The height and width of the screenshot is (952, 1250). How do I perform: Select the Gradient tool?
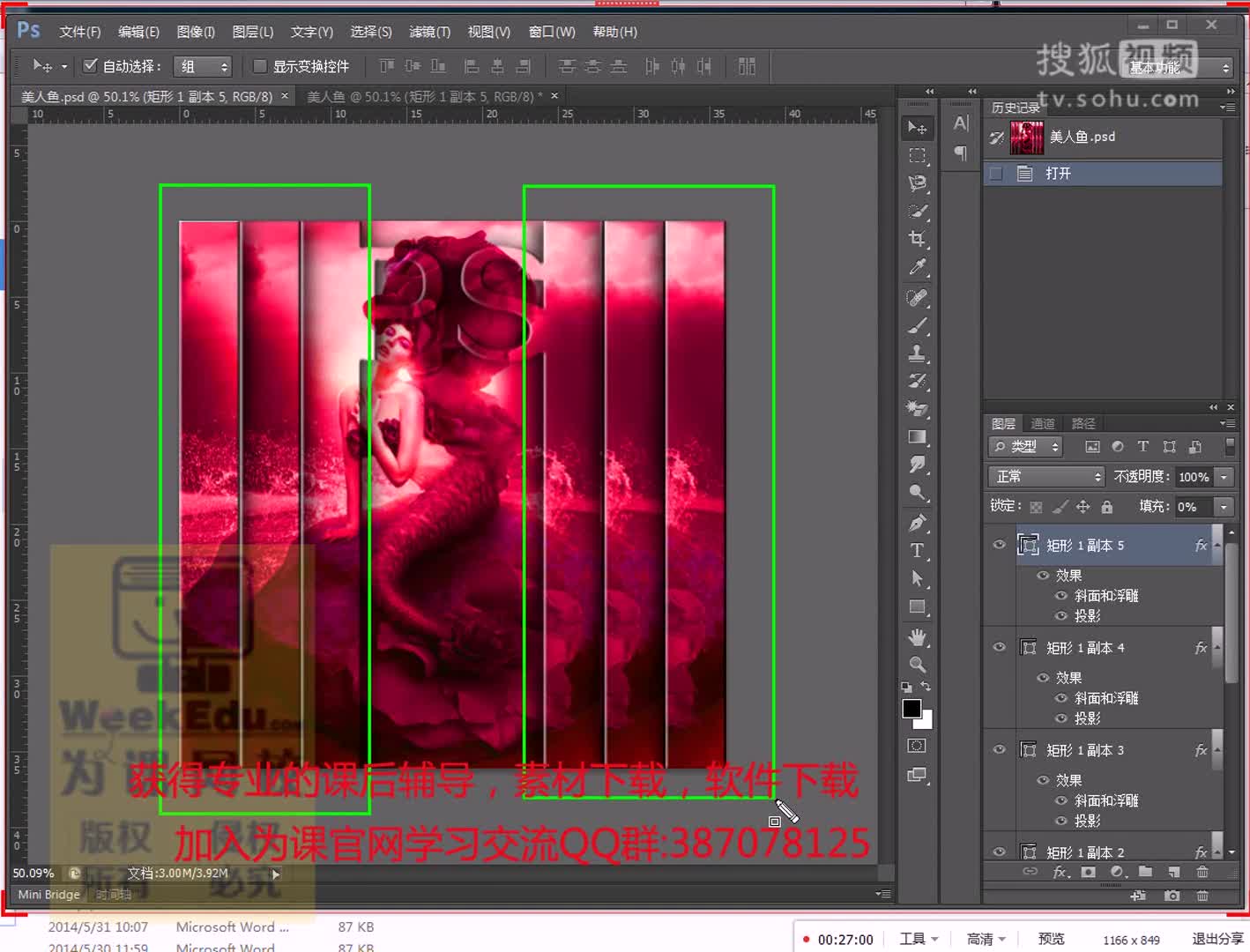pos(918,437)
